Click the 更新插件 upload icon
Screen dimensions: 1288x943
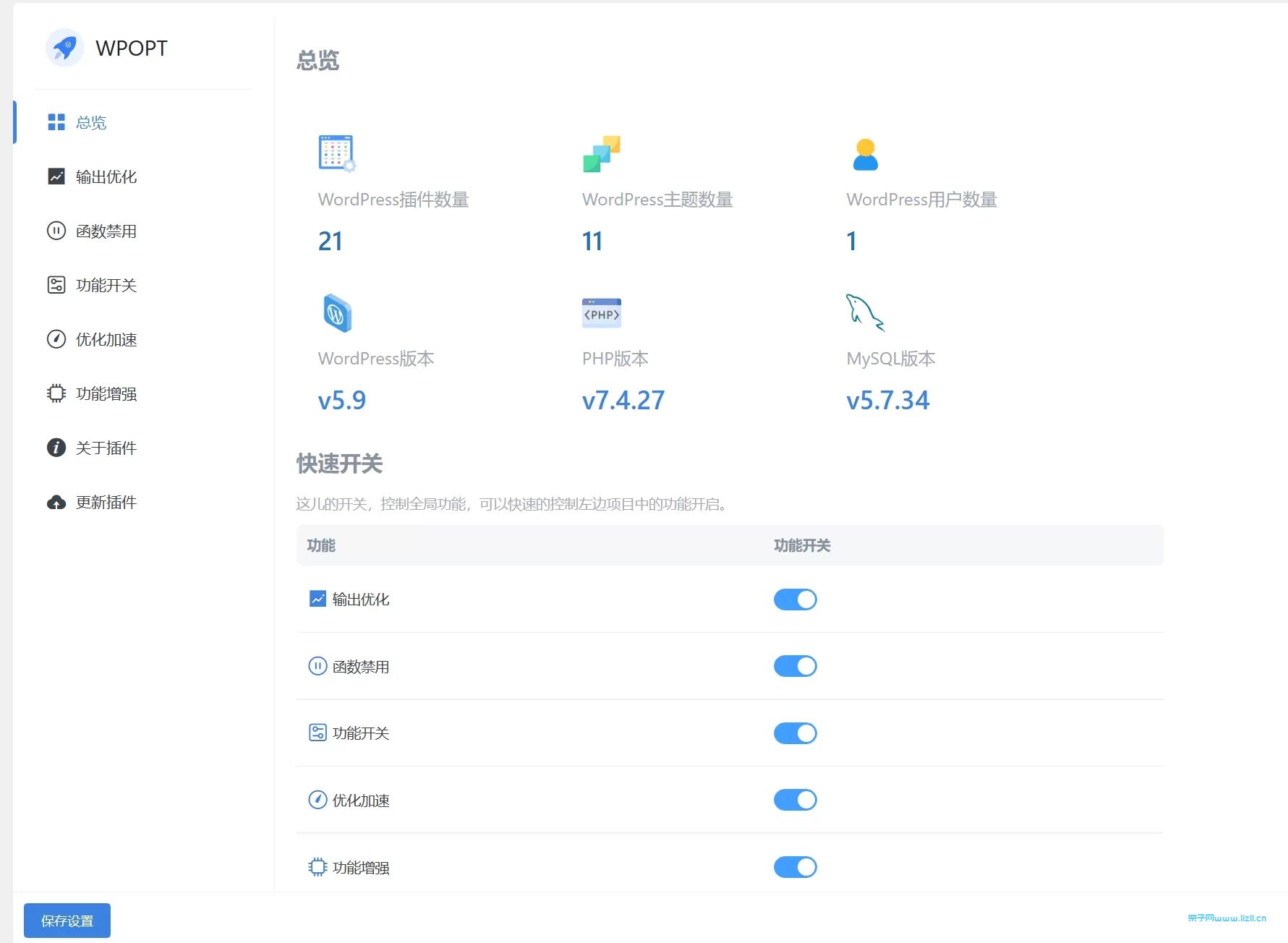tap(56, 502)
